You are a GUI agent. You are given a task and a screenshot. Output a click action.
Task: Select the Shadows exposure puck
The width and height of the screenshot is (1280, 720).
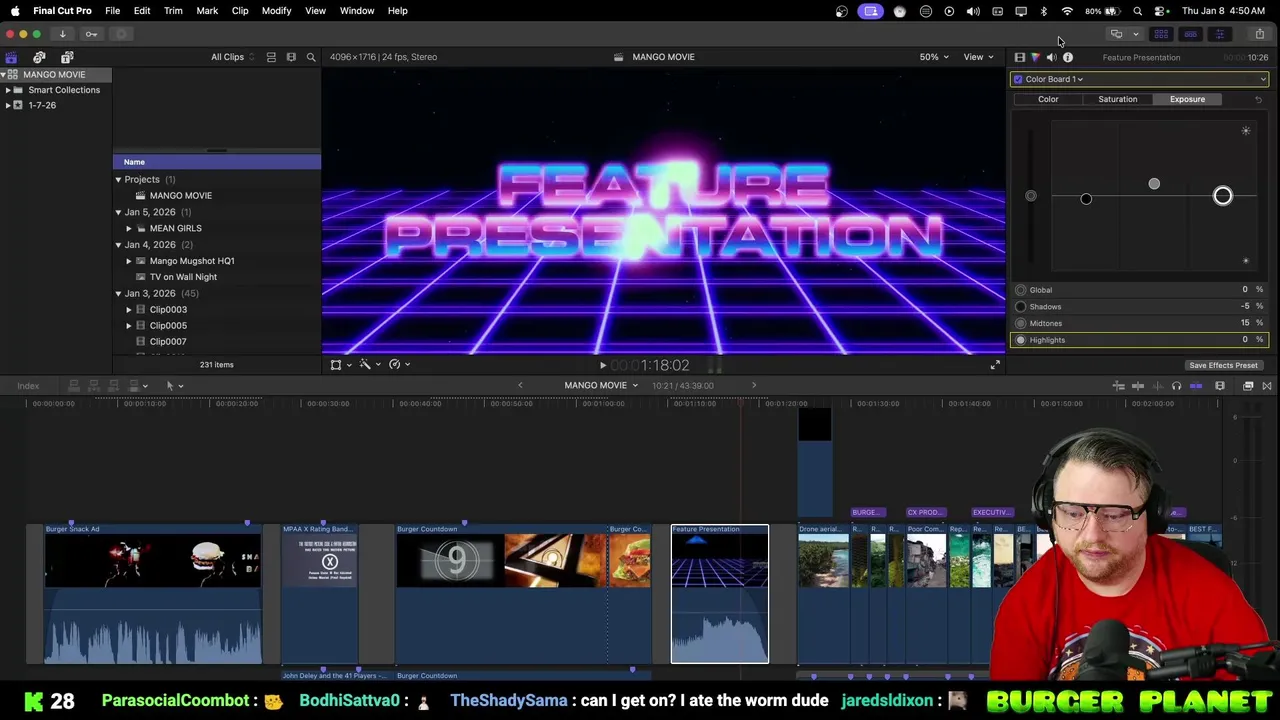click(x=1086, y=199)
